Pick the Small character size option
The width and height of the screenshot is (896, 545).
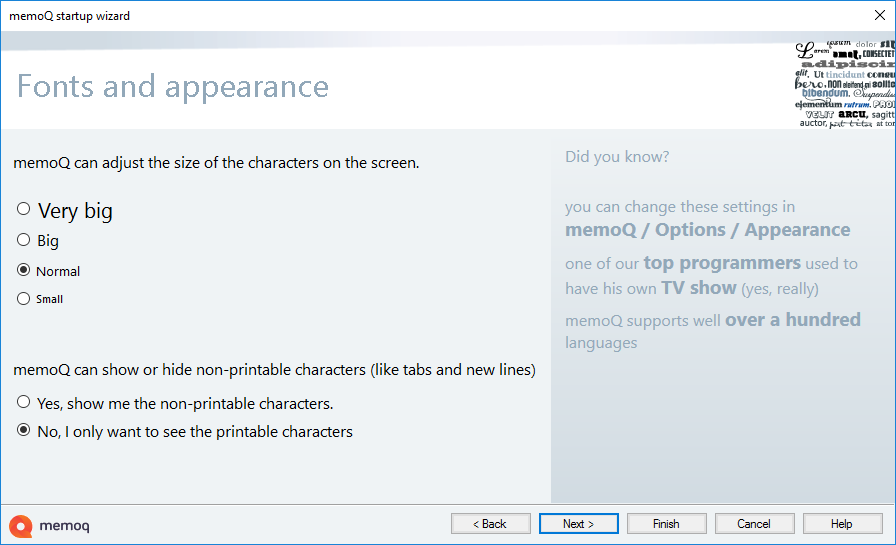[x=24, y=298]
